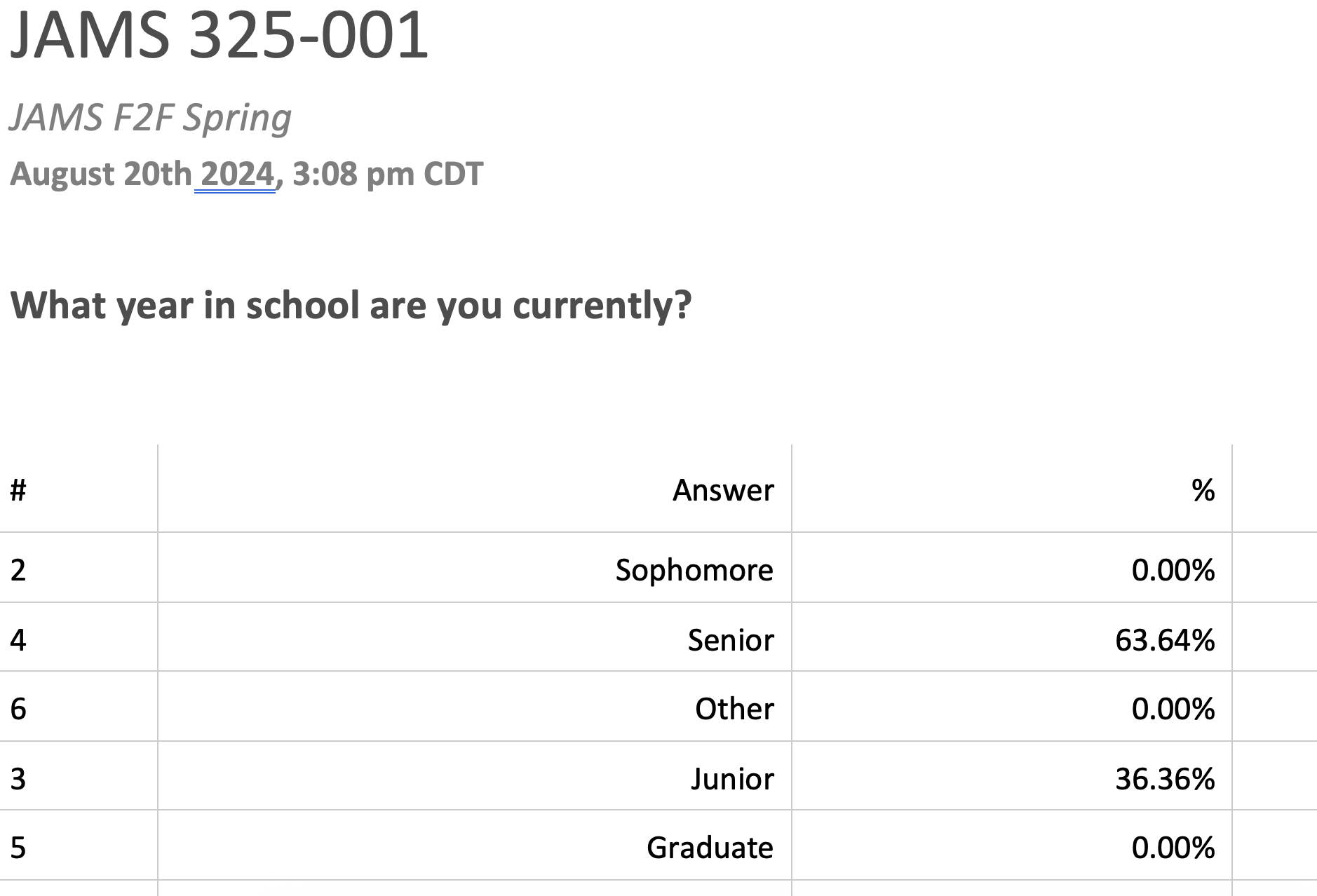Click row number 3 in the table
Viewport: 1317px width, 896px height.
(18, 779)
